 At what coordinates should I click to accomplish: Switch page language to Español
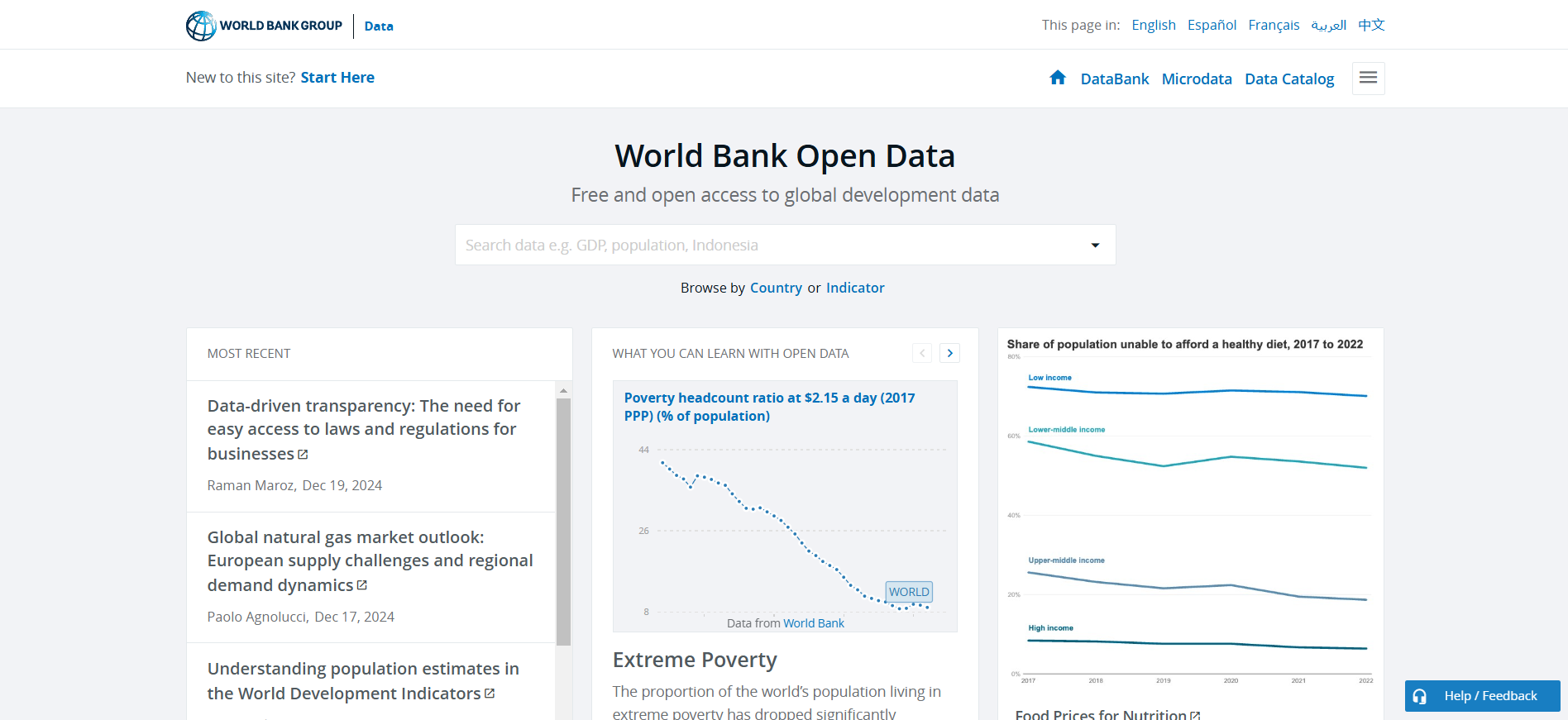[1212, 25]
